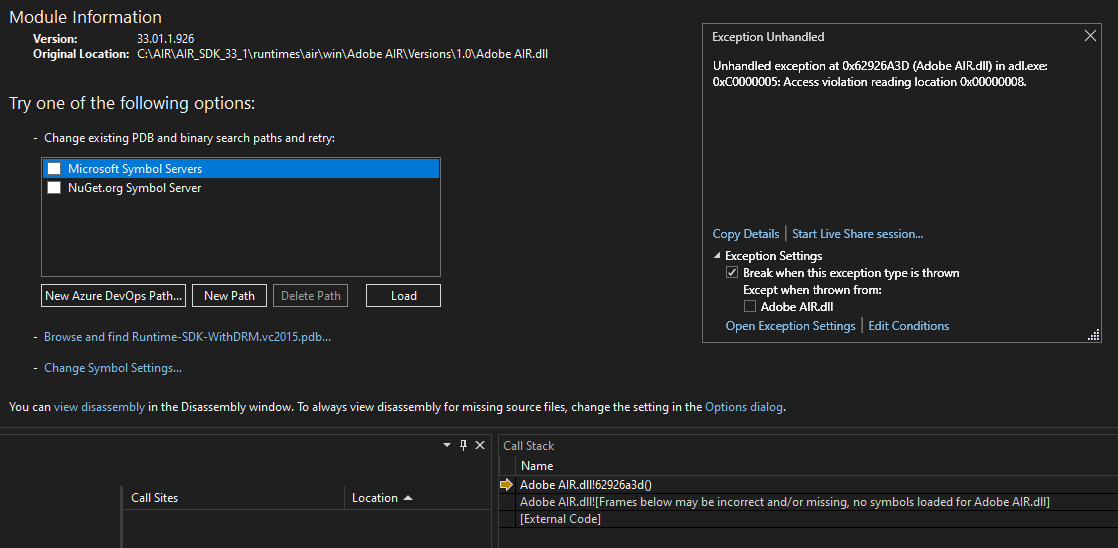This screenshot has width=1118, height=548.
Task: Open Exception Settings link
Action: click(x=791, y=326)
